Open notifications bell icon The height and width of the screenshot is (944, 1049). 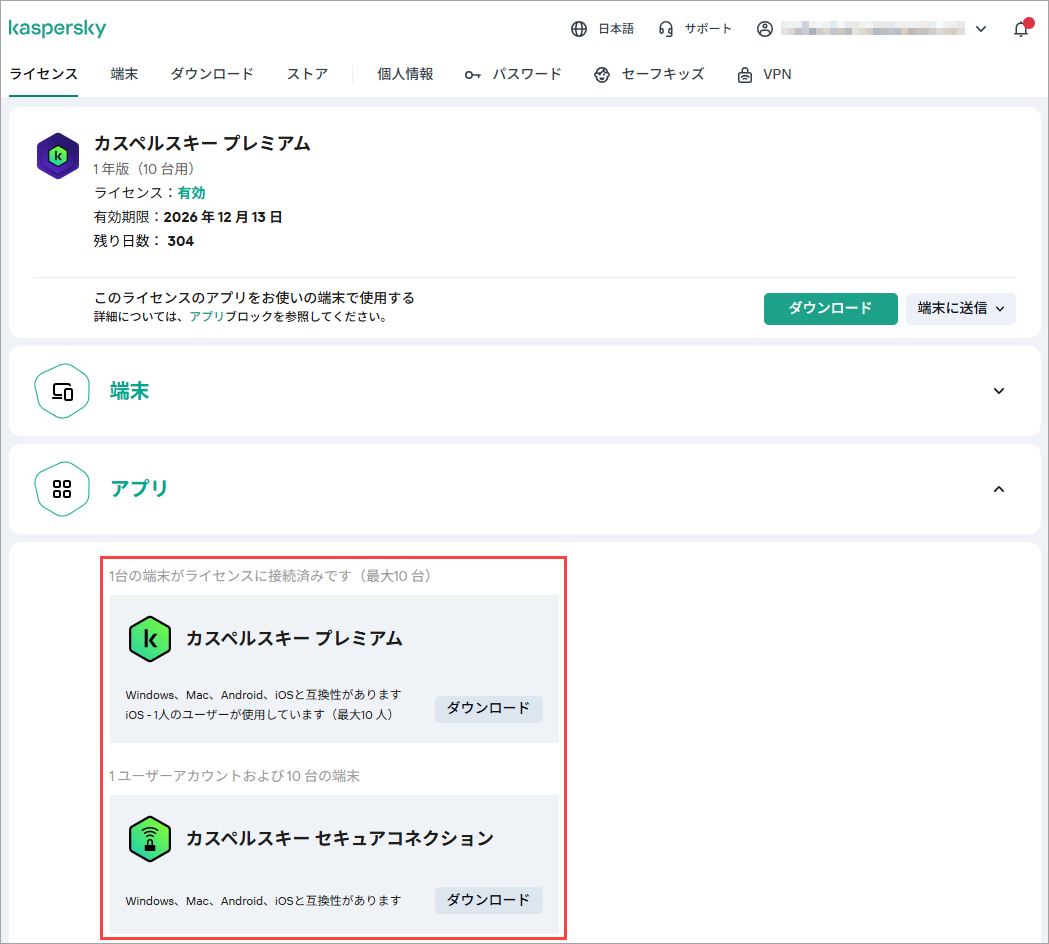click(x=1021, y=29)
